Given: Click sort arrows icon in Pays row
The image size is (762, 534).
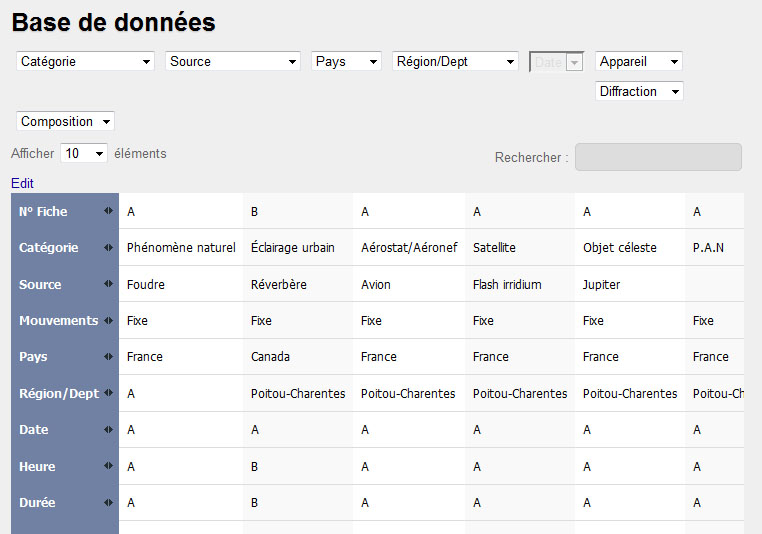Looking at the screenshot, I should (108, 357).
